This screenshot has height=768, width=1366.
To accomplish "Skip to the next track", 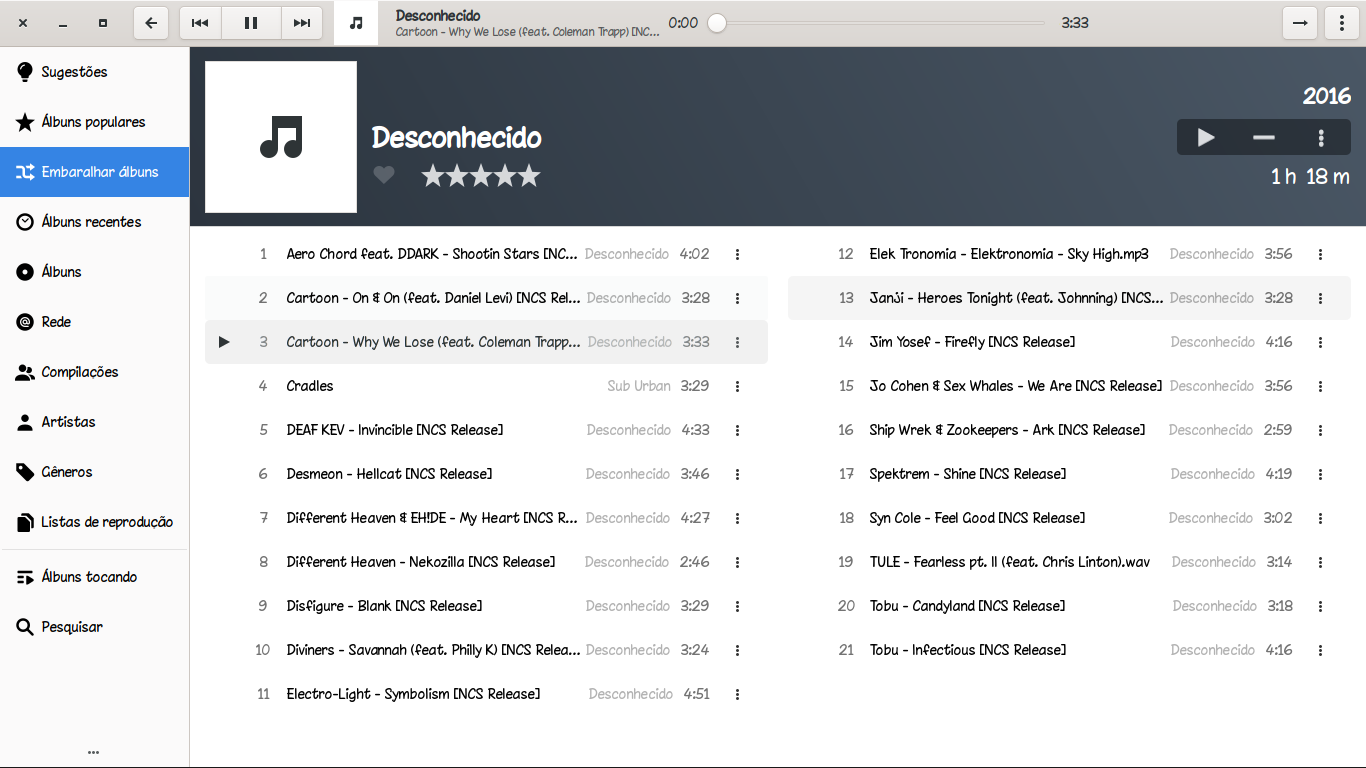I will pos(302,23).
